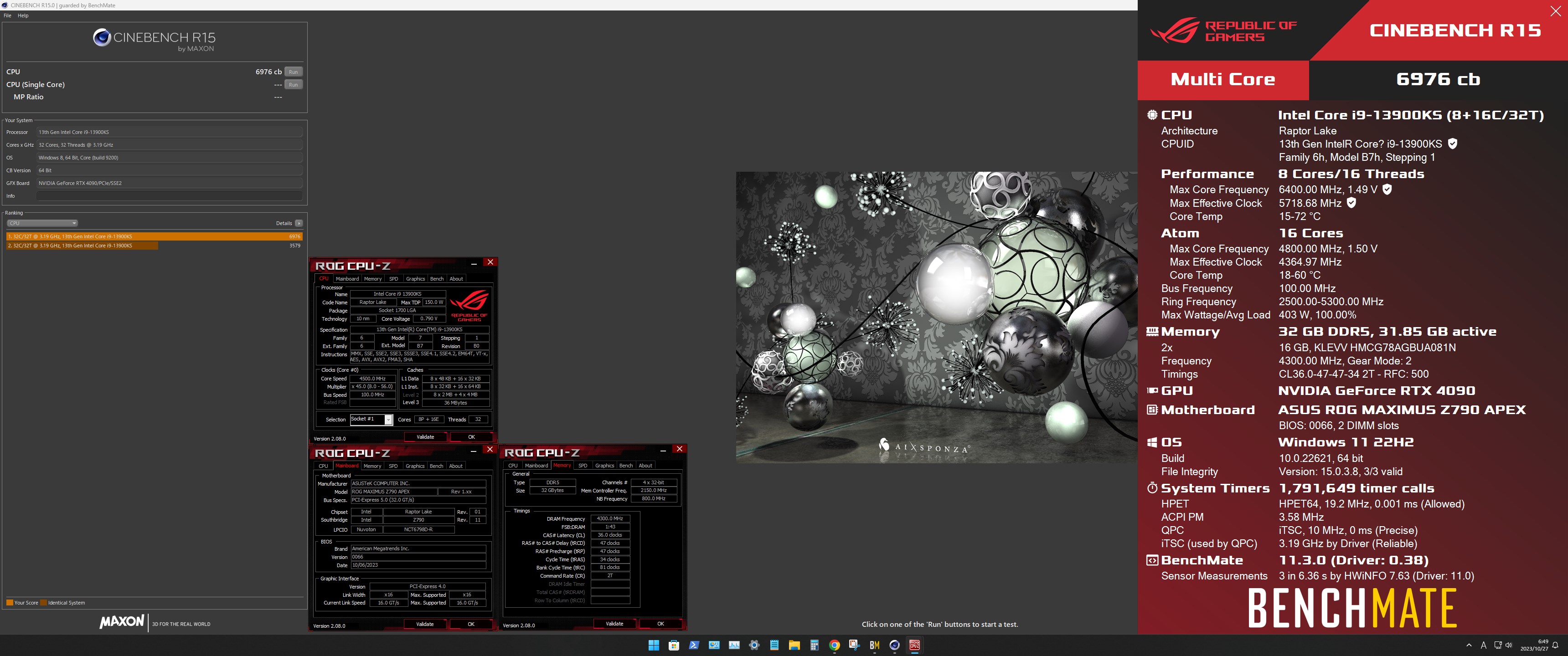Show hidden tray icons chevron
Viewport: 1568px width, 656px height.
1469,645
